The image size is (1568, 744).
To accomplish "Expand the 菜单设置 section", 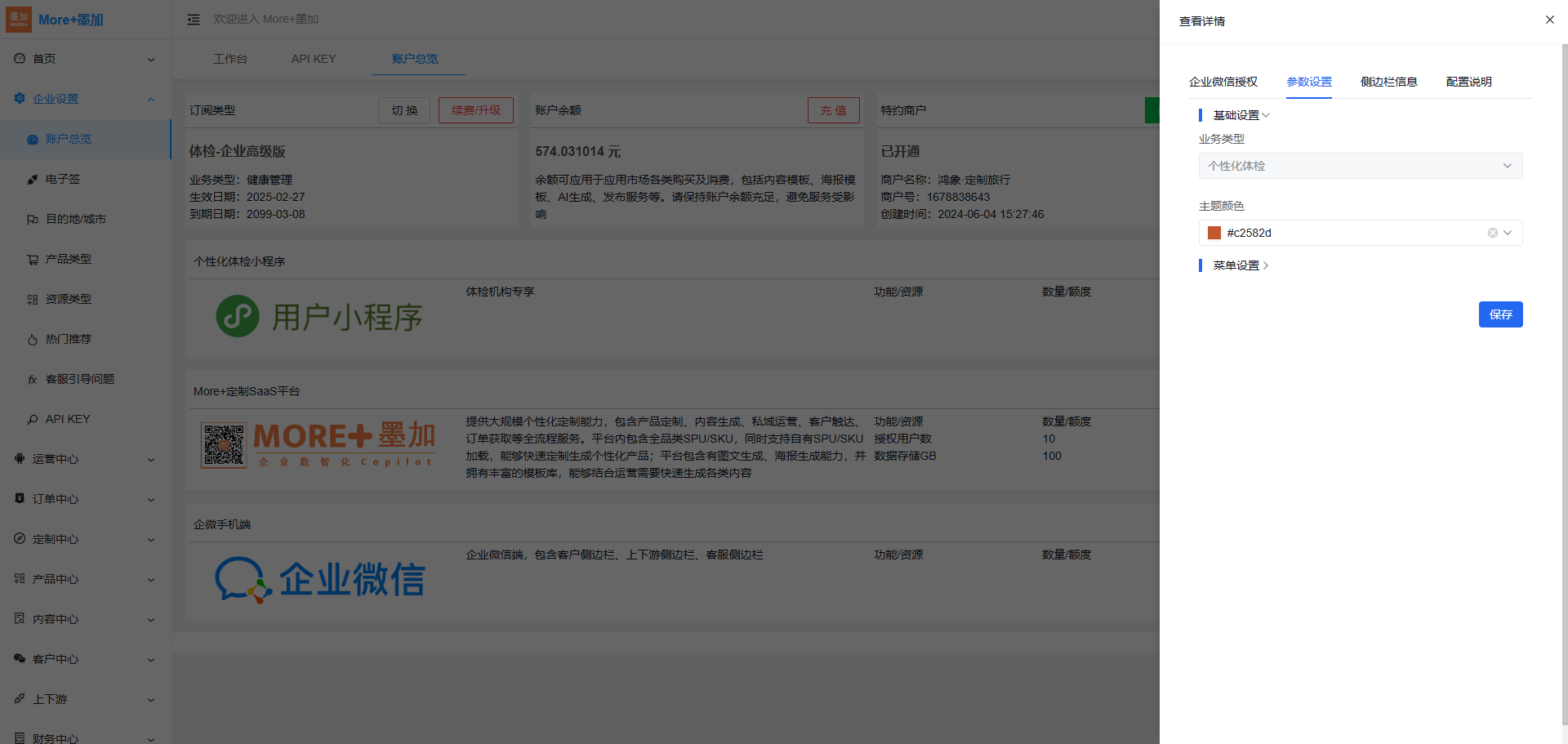I will 1240,265.
